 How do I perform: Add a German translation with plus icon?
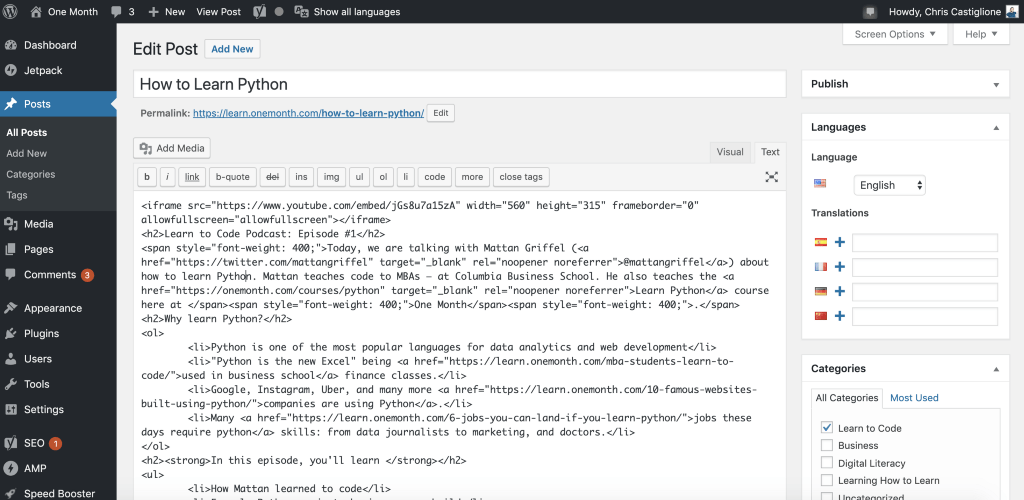pyautogui.click(x=840, y=291)
